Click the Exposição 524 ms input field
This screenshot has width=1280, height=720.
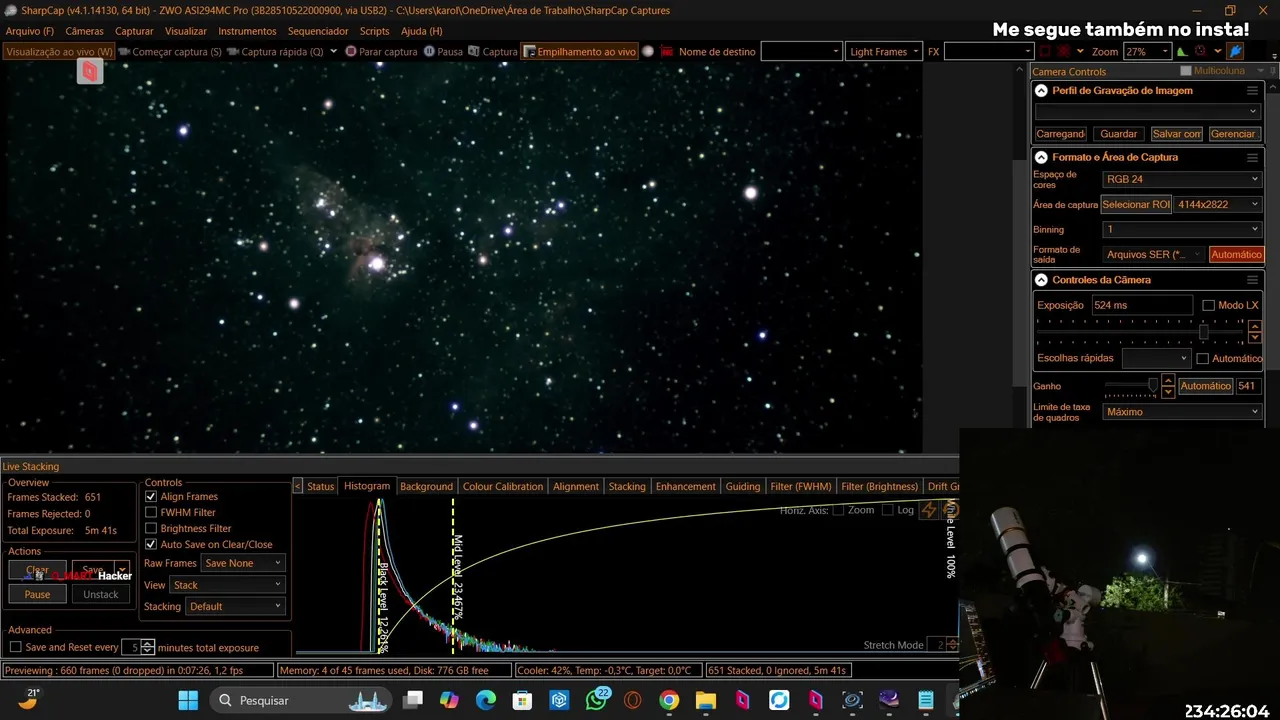[1142, 305]
